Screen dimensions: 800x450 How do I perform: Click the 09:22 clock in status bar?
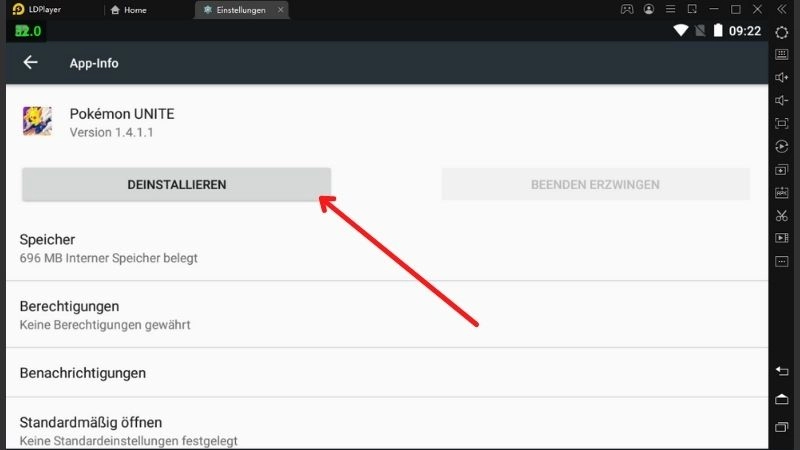(745, 31)
